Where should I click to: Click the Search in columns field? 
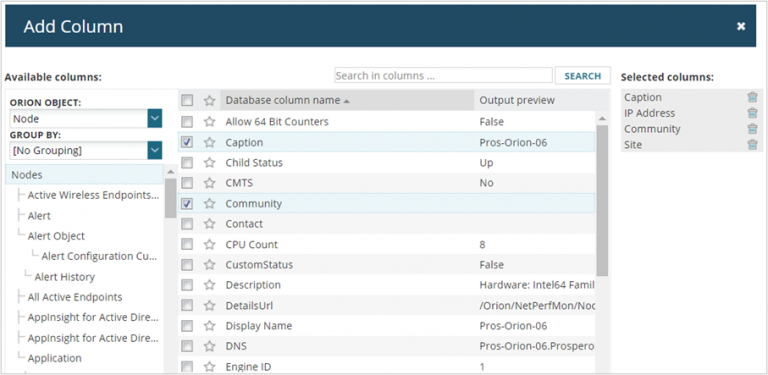coord(443,76)
